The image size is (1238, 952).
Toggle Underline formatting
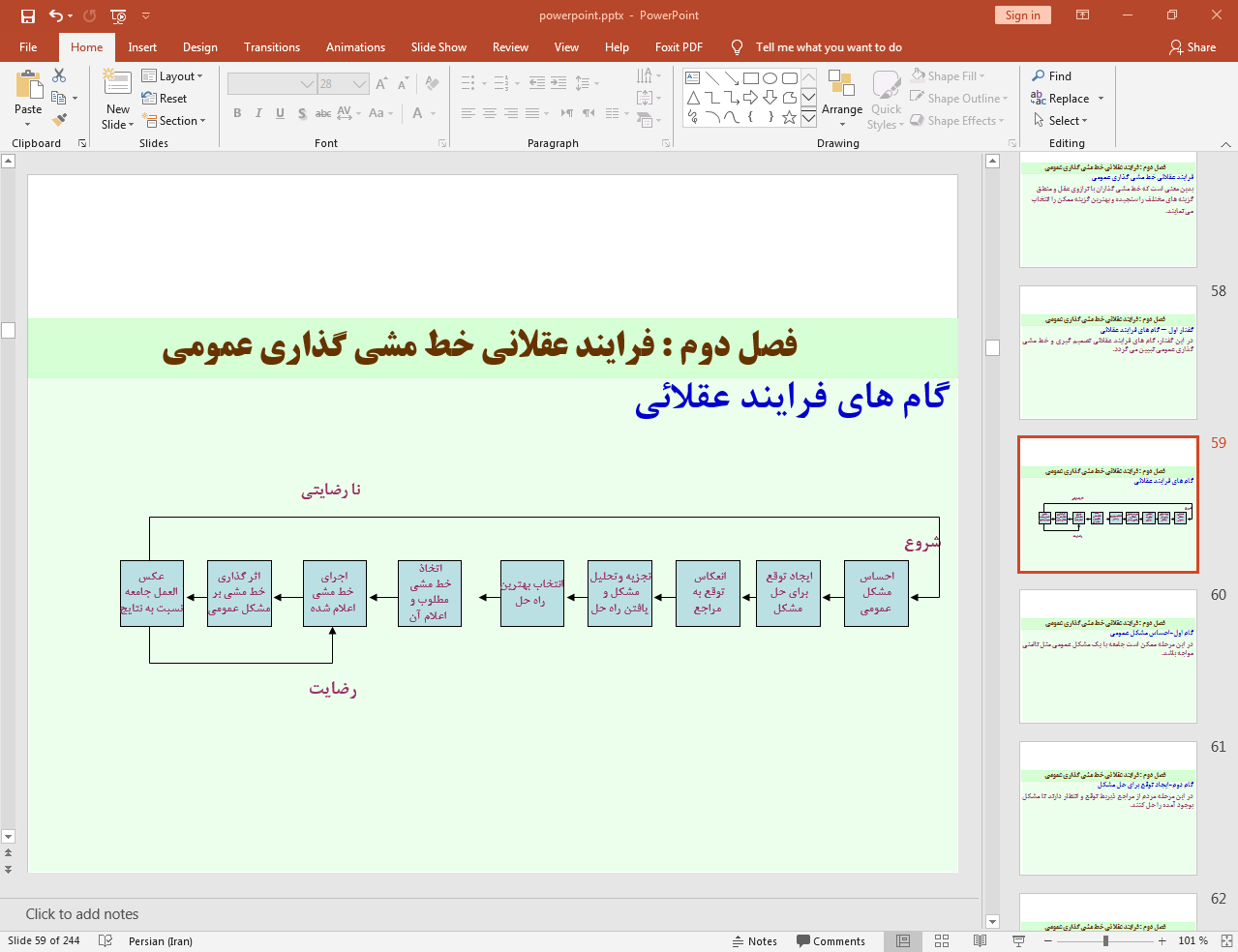[x=280, y=113]
